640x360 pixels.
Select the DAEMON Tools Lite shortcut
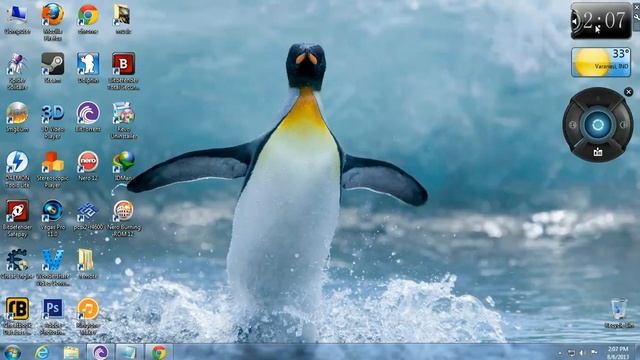tap(17, 169)
